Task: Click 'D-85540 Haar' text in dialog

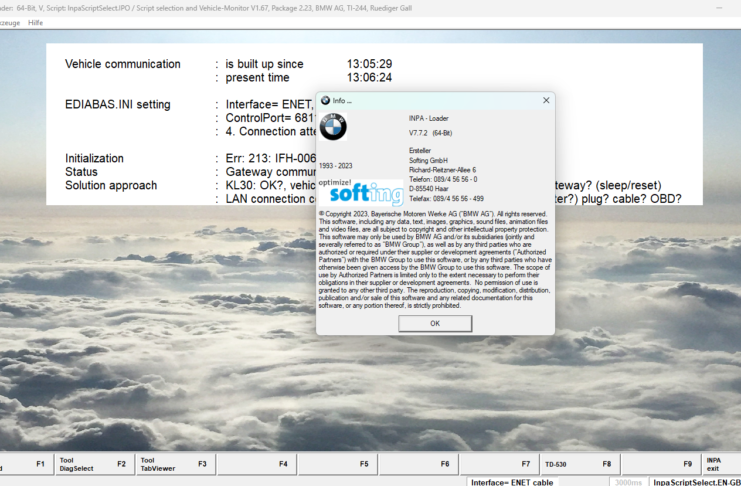Action: tap(429, 189)
